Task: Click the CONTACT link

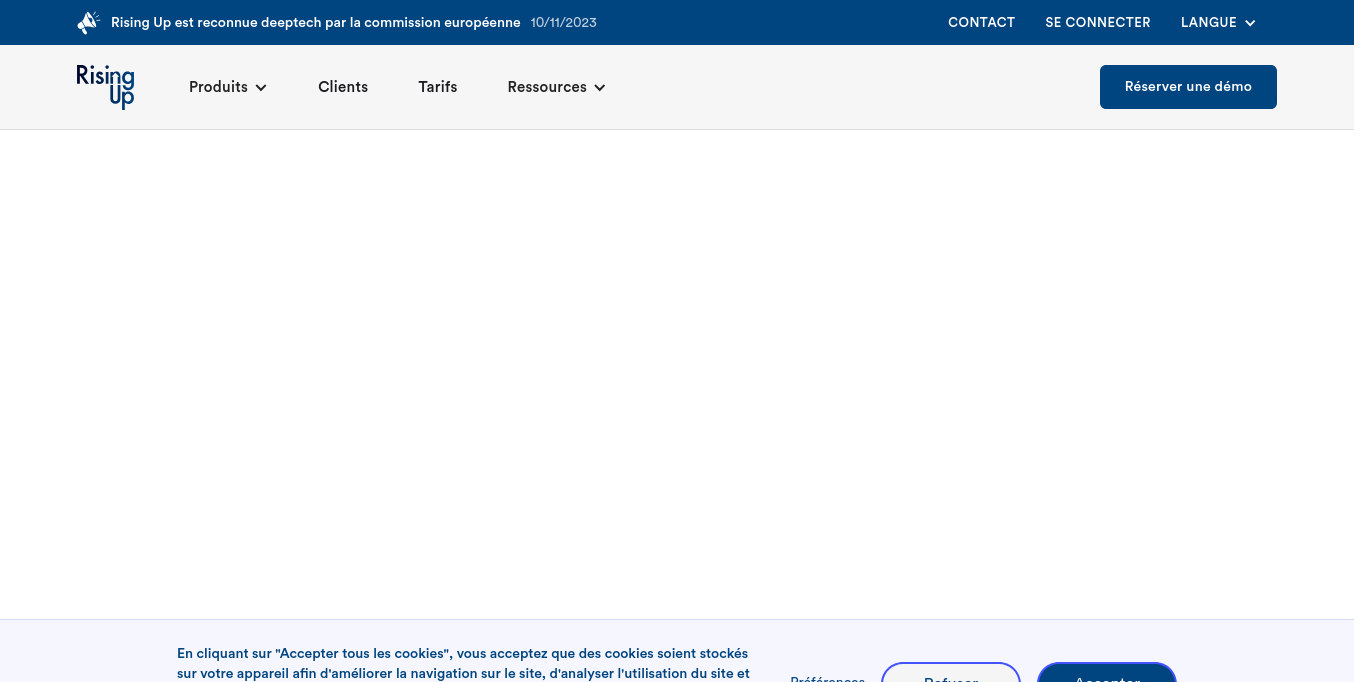Action: tap(981, 22)
